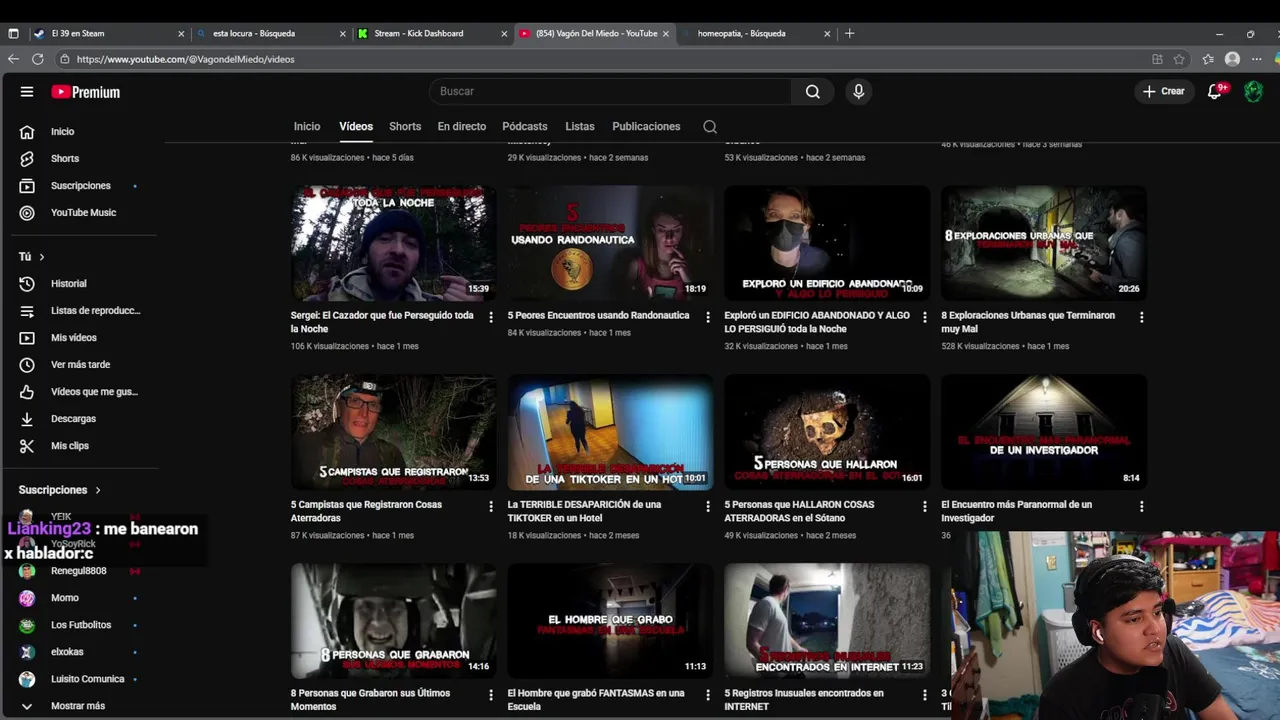
Task: Open options for Sergei El Cazador video
Action: [x=491, y=317]
